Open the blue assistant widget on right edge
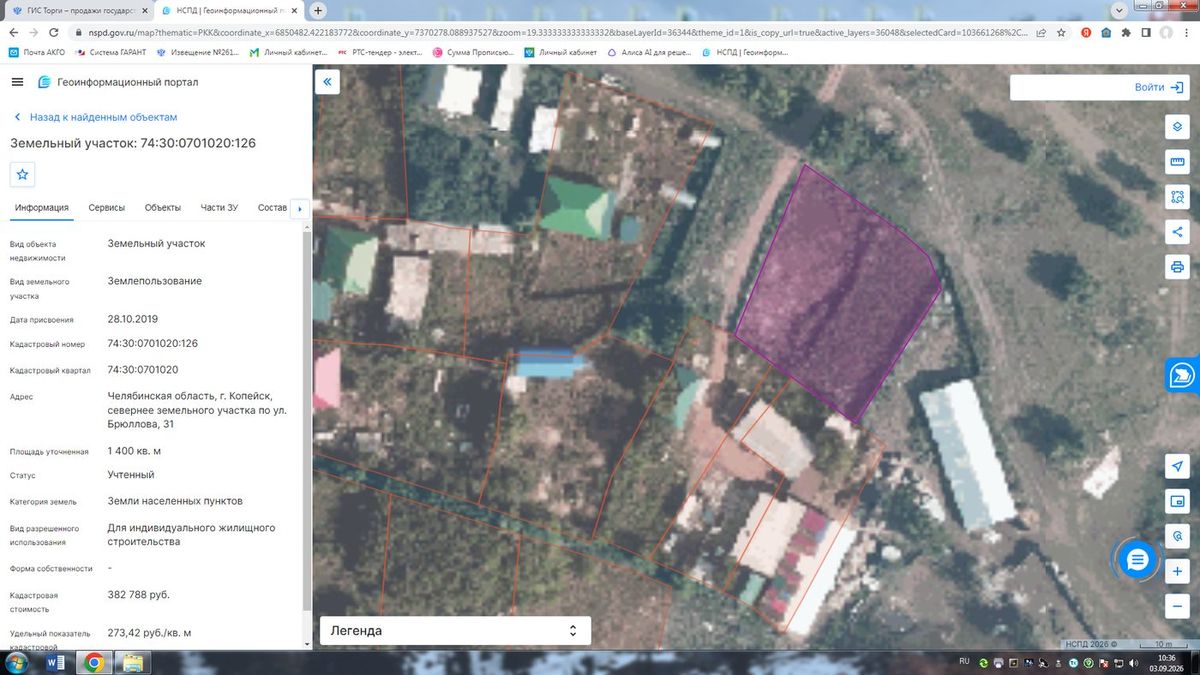 [x=1184, y=375]
